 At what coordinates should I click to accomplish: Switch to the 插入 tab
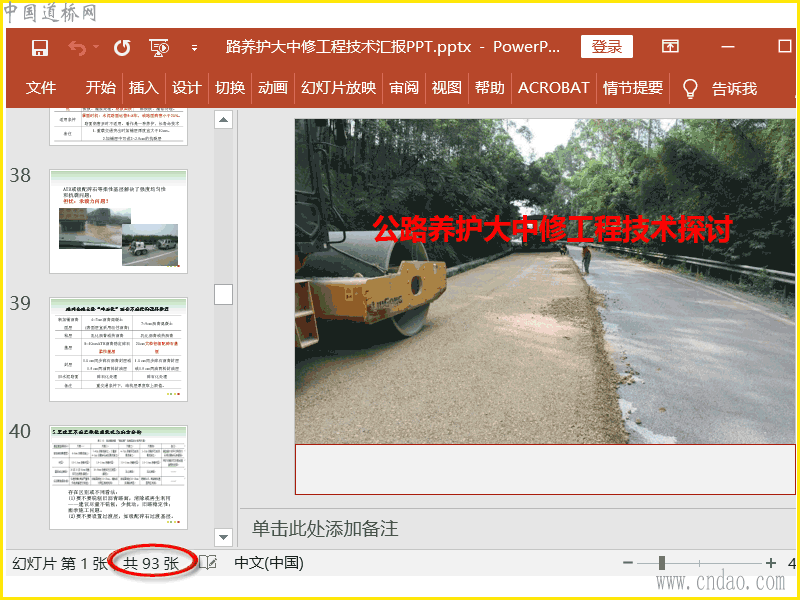143,88
